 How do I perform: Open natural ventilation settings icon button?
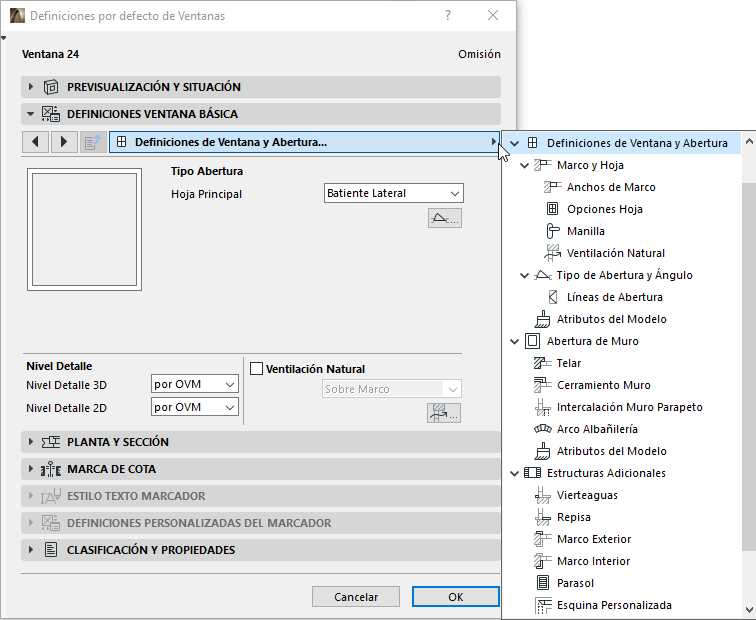coord(444,413)
